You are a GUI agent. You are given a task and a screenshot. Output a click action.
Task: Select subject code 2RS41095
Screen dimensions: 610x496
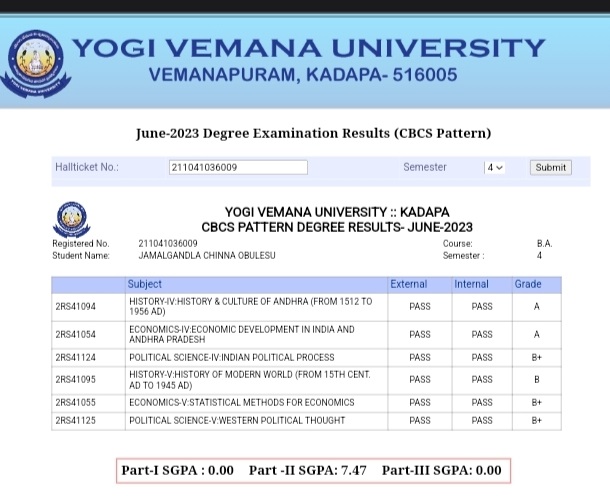[75, 380]
